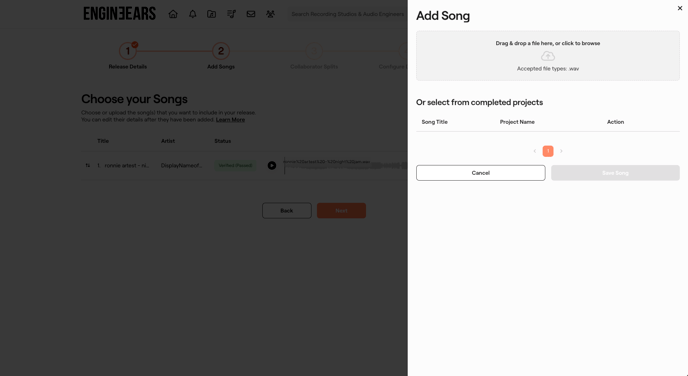Click the community people icon

coord(270,14)
